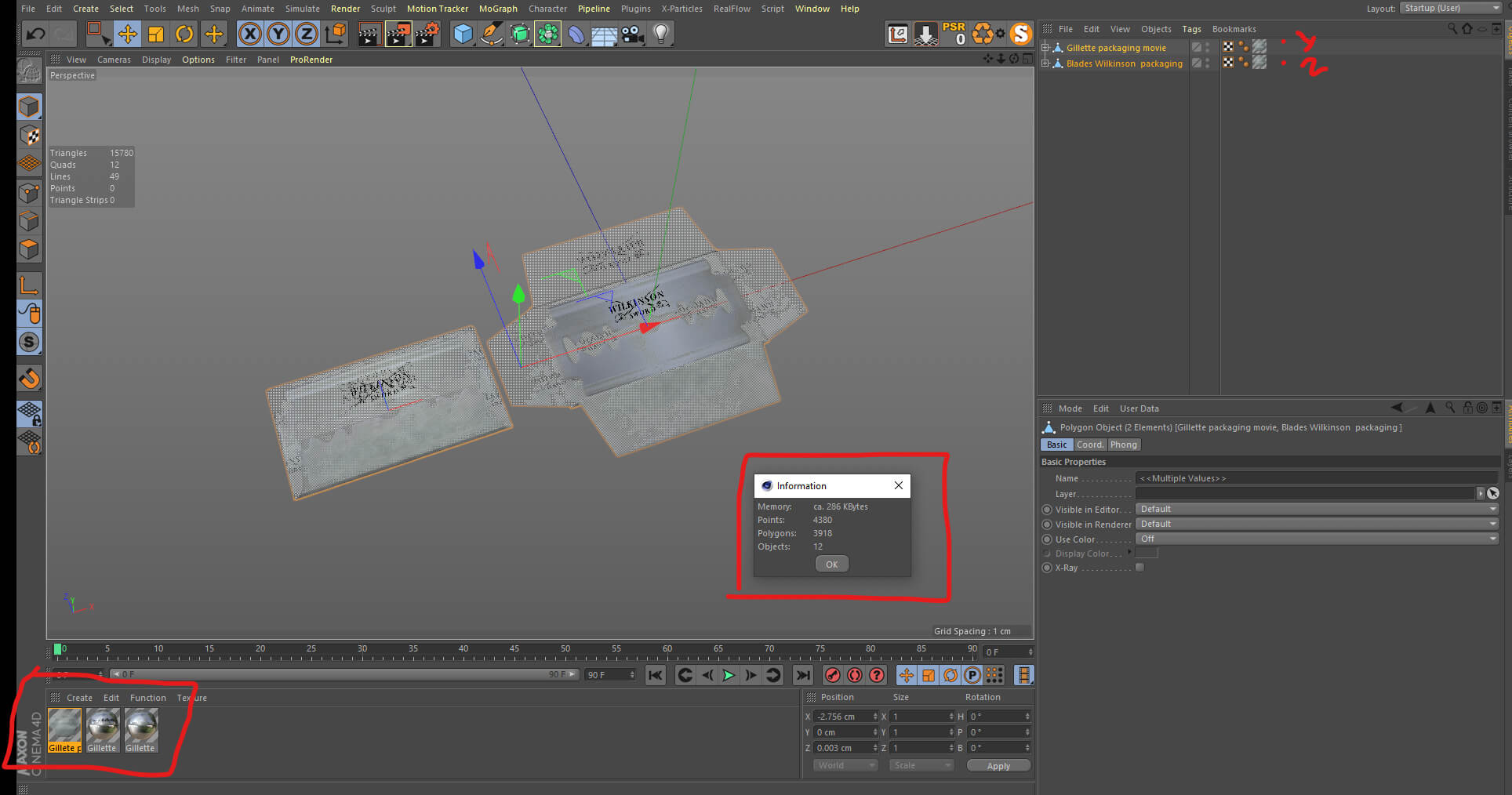
Task: Select the Scale tool icon
Action: (156, 34)
